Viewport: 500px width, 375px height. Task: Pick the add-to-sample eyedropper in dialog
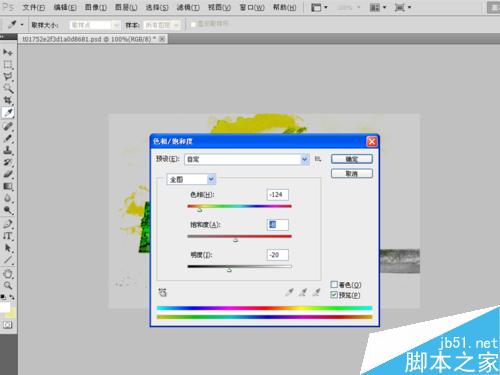[303, 292]
